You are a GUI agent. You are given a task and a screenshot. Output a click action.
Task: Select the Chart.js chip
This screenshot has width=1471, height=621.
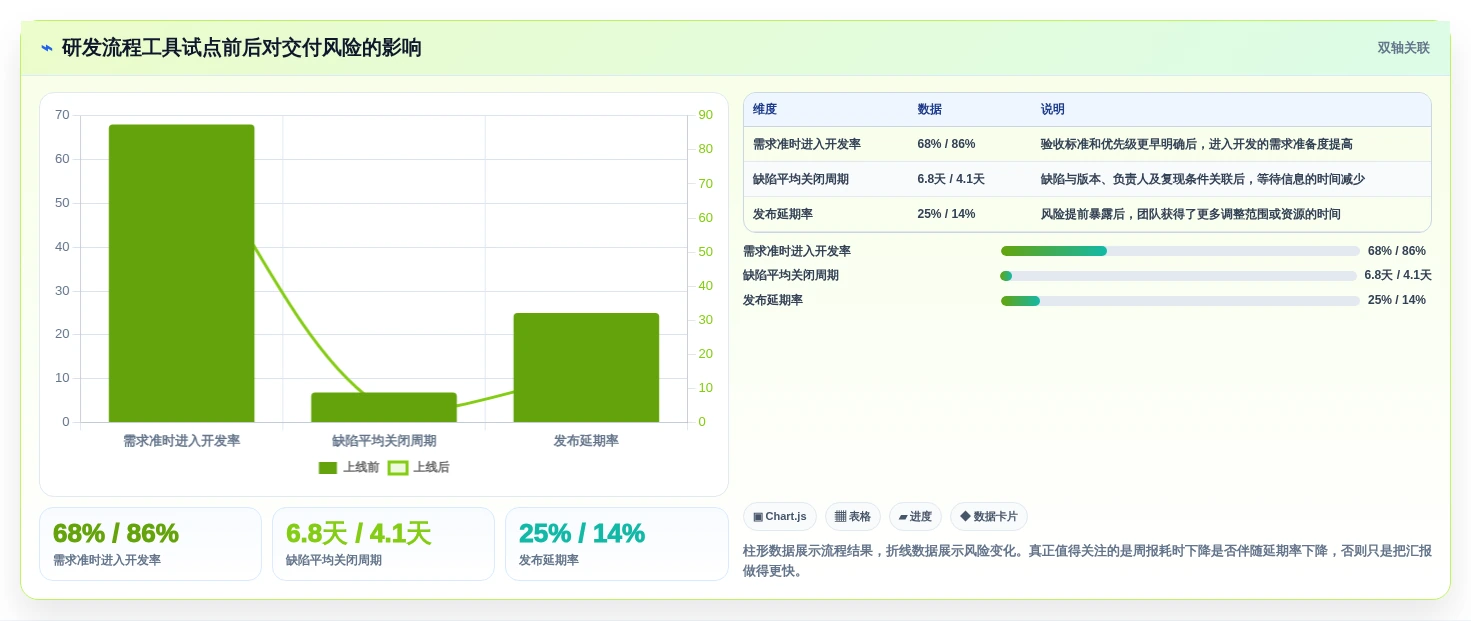point(780,516)
